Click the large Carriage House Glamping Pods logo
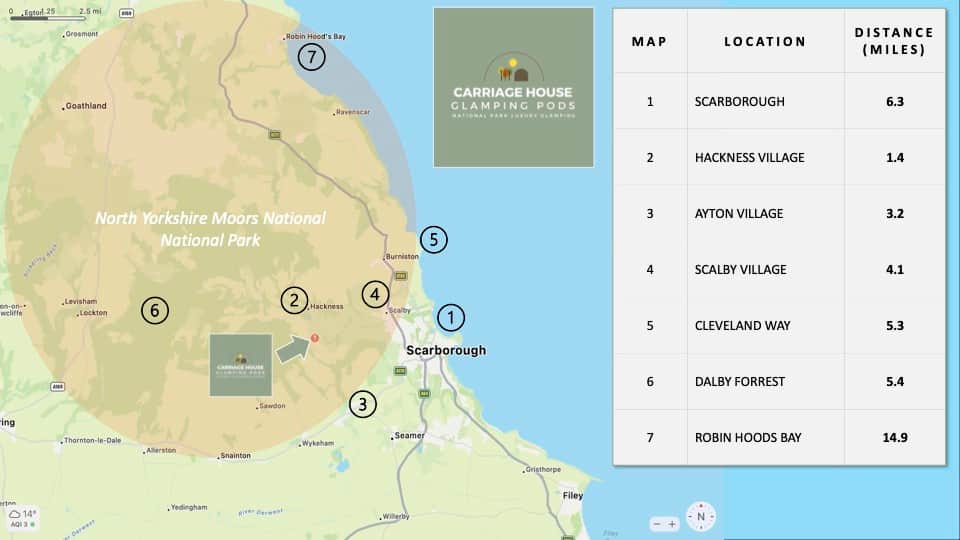Viewport: 960px width, 540px height. pyautogui.click(x=513, y=87)
